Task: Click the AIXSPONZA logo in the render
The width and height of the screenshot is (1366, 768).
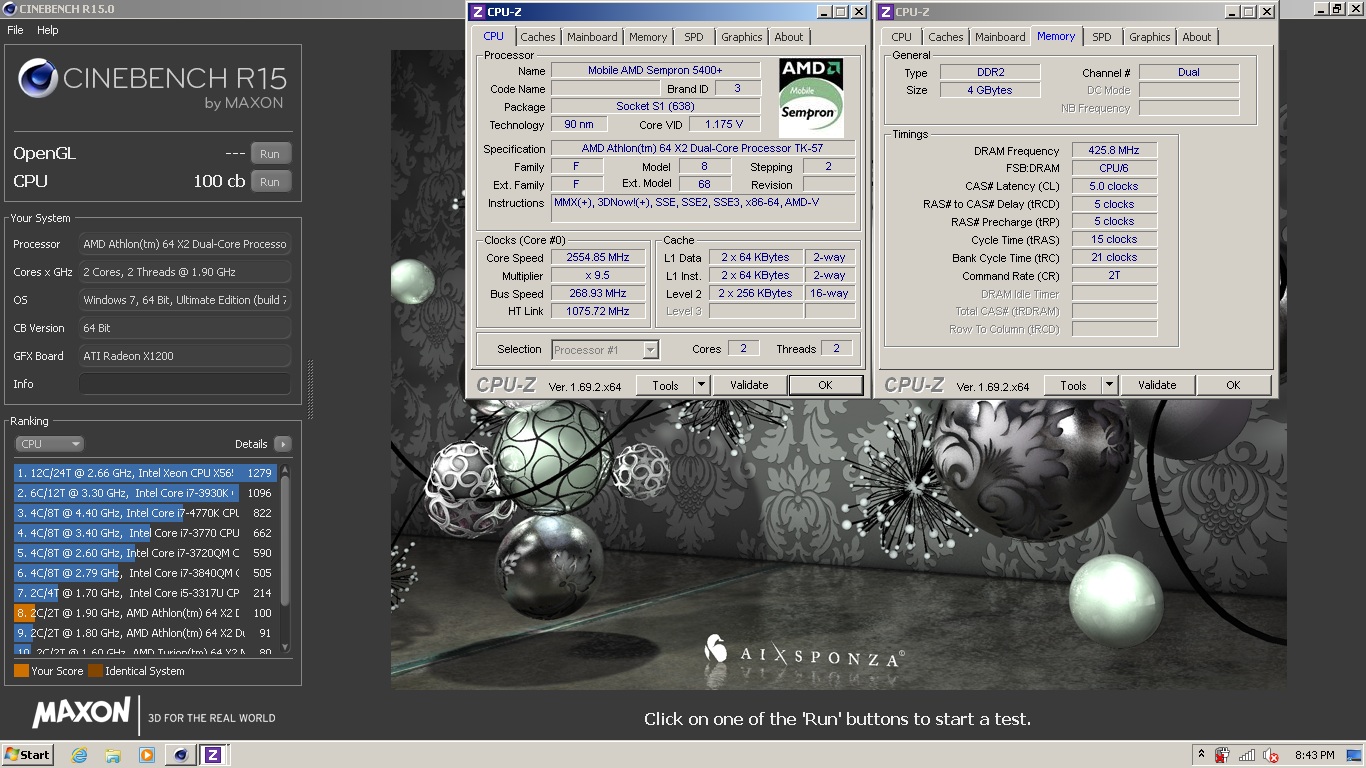Action: 803,652
